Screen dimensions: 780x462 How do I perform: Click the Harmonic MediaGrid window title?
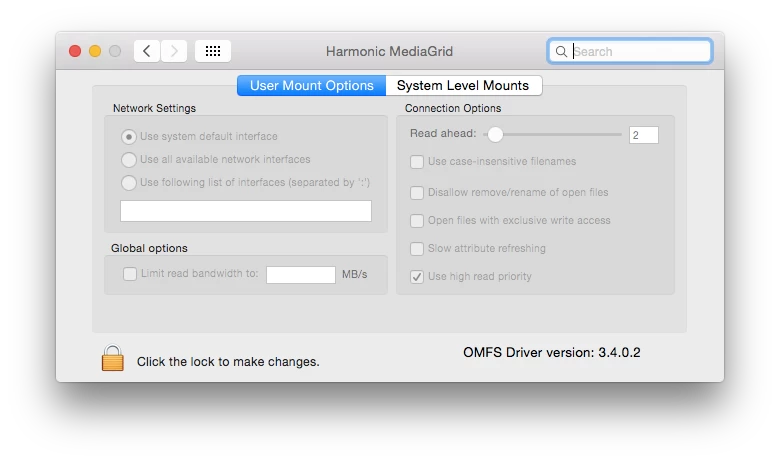(390, 51)
